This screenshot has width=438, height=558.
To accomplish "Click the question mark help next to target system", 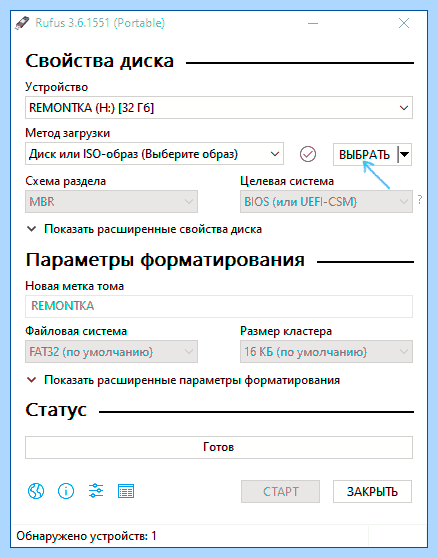I will (420, 199).
